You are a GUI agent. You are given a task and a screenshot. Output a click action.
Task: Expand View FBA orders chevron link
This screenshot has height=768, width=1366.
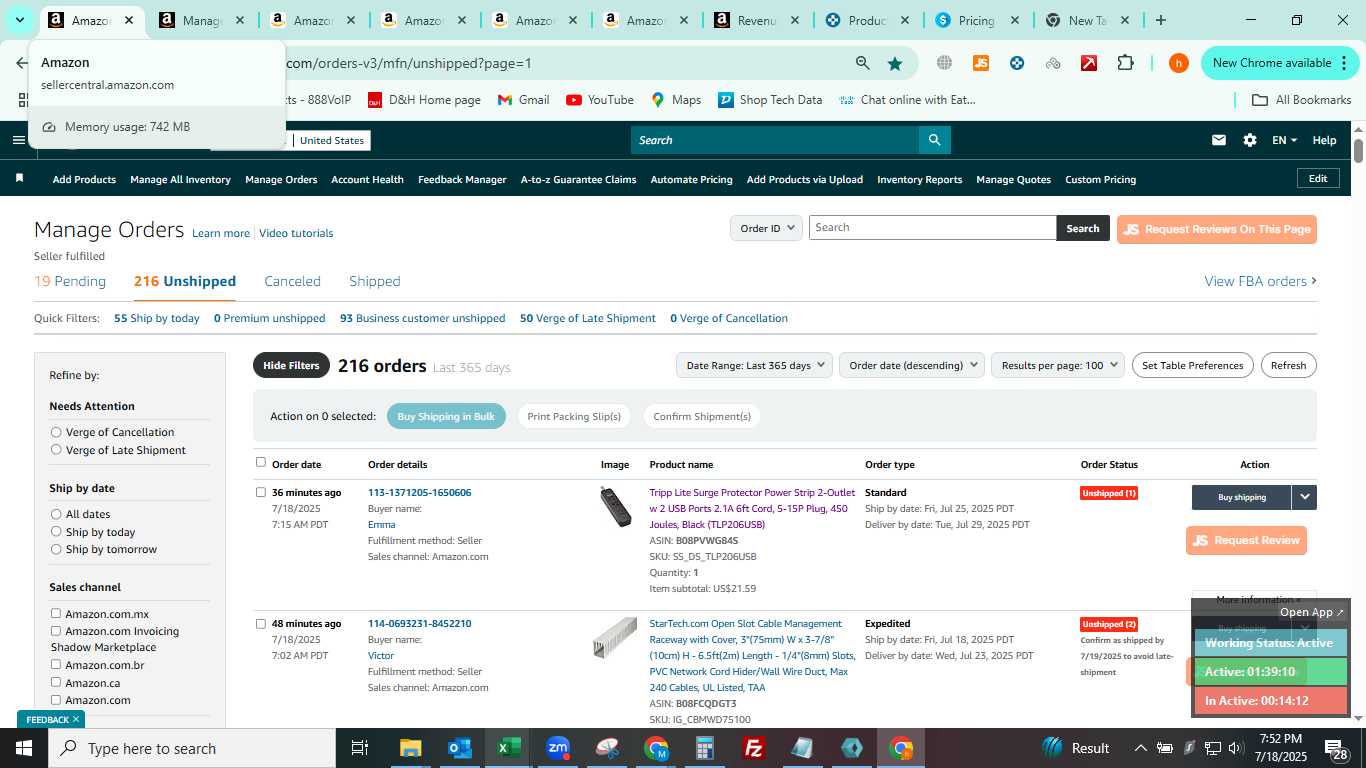1260,281
